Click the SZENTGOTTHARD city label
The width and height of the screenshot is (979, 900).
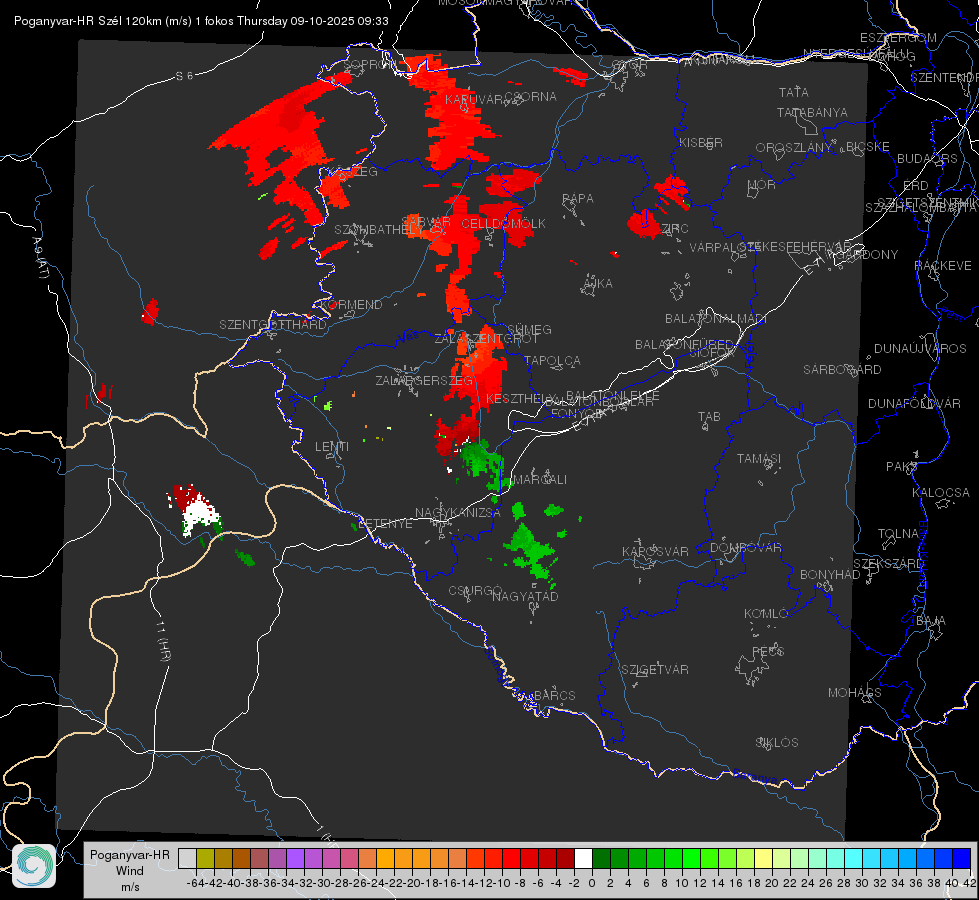[x=273, y=325]
